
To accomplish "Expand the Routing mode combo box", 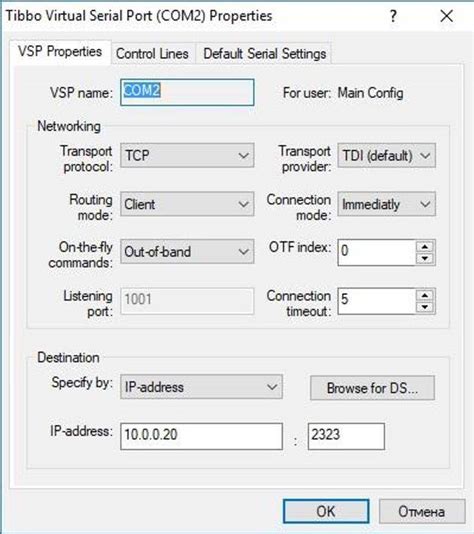I will 187,204.
